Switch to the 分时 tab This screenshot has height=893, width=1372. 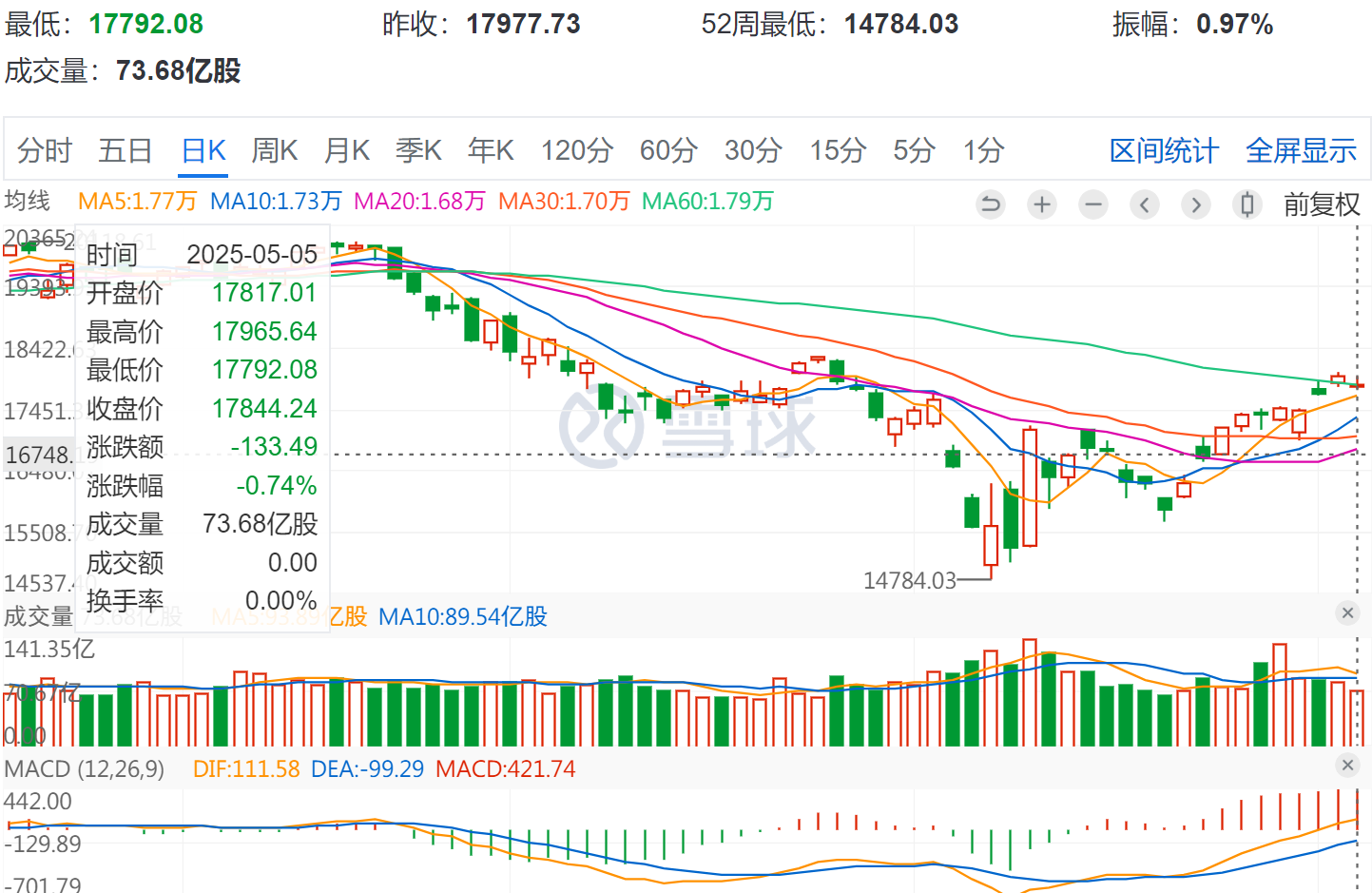[45, 150]
